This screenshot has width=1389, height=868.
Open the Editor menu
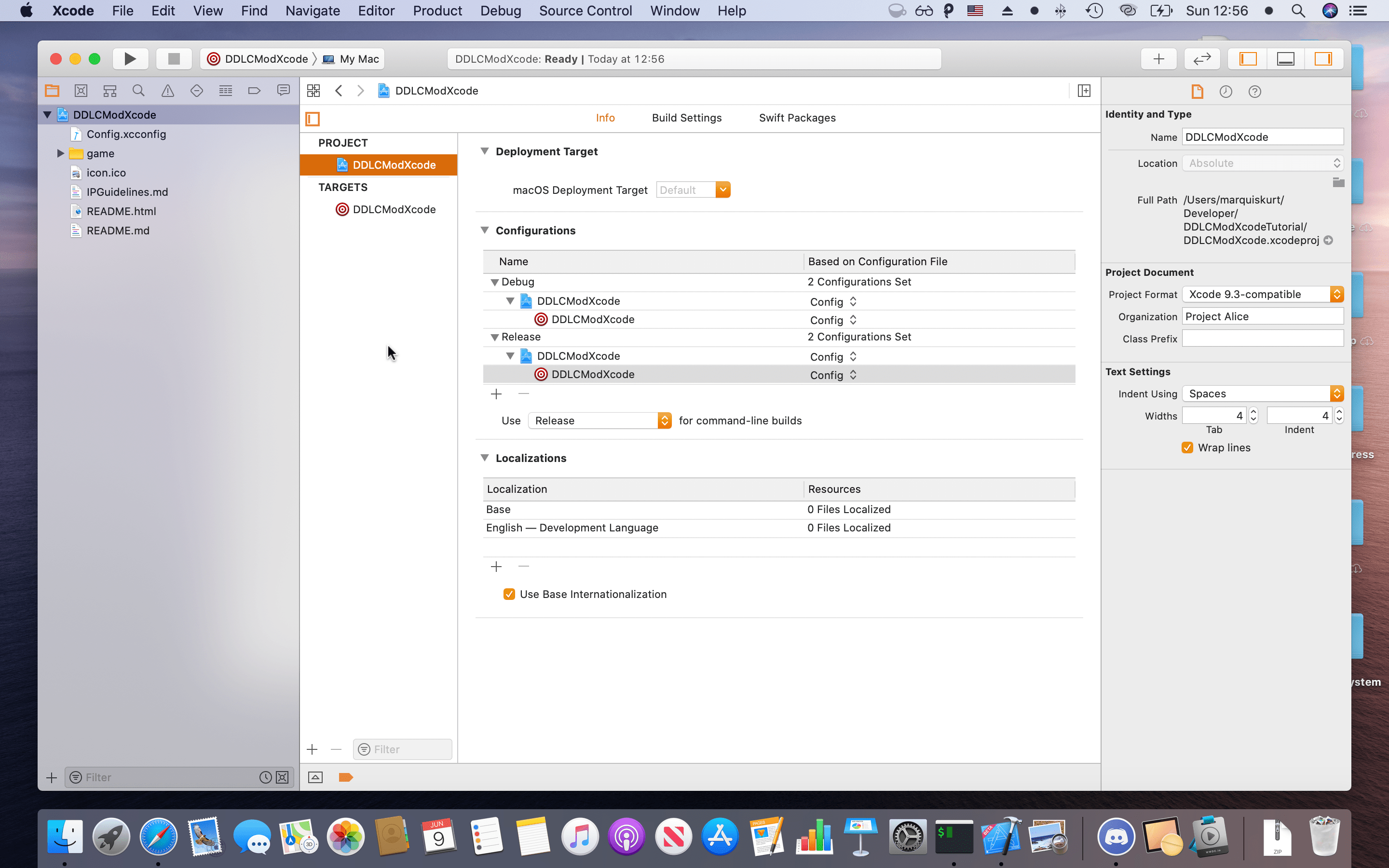coord(376,11)
